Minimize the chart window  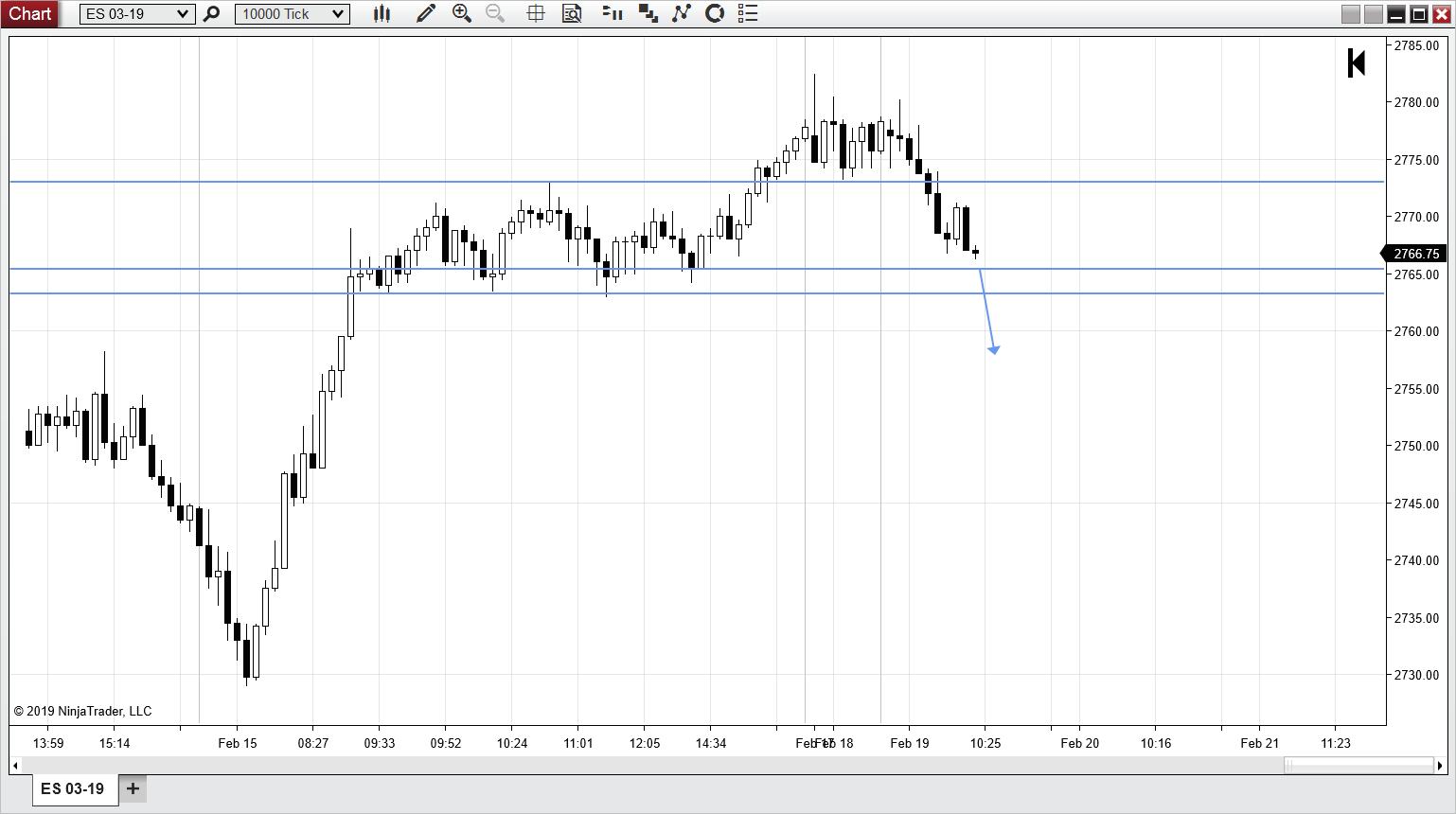(1396, 14)
